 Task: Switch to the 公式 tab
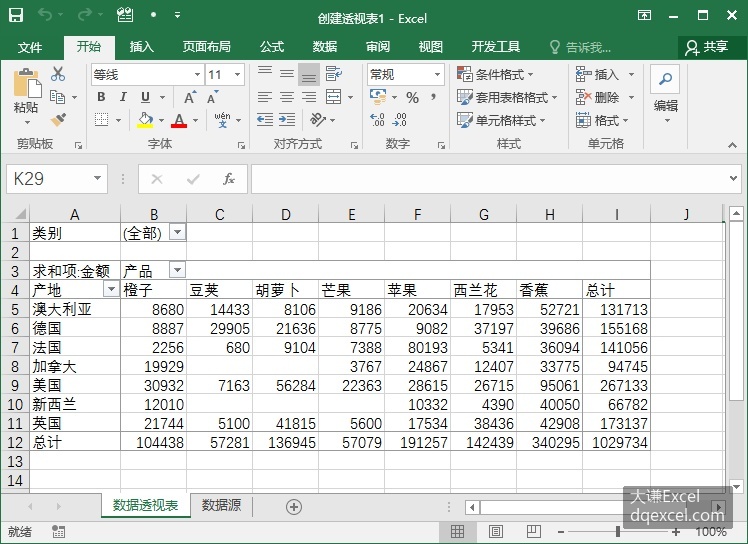(272, 47)
